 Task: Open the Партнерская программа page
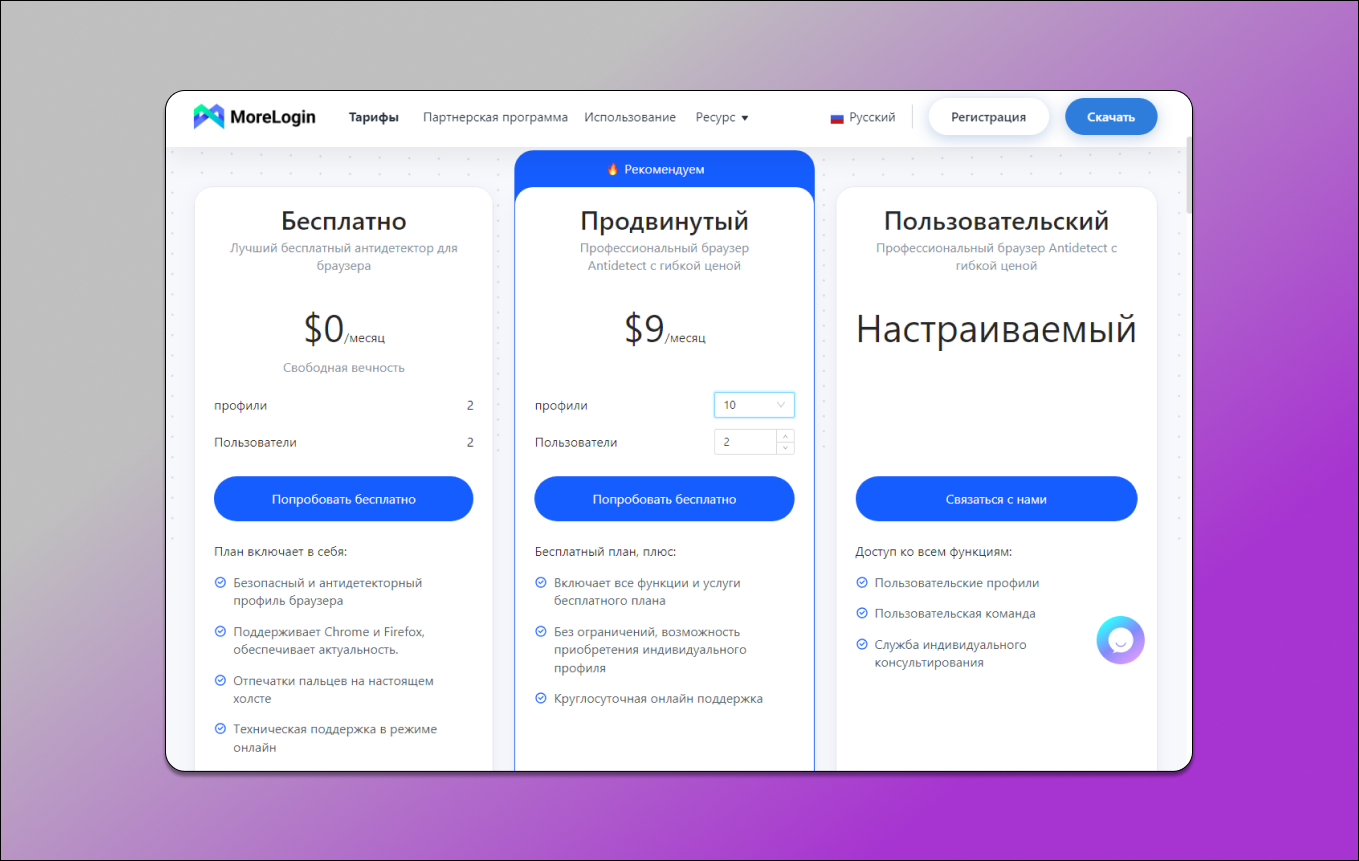click(x=495, y=117)
